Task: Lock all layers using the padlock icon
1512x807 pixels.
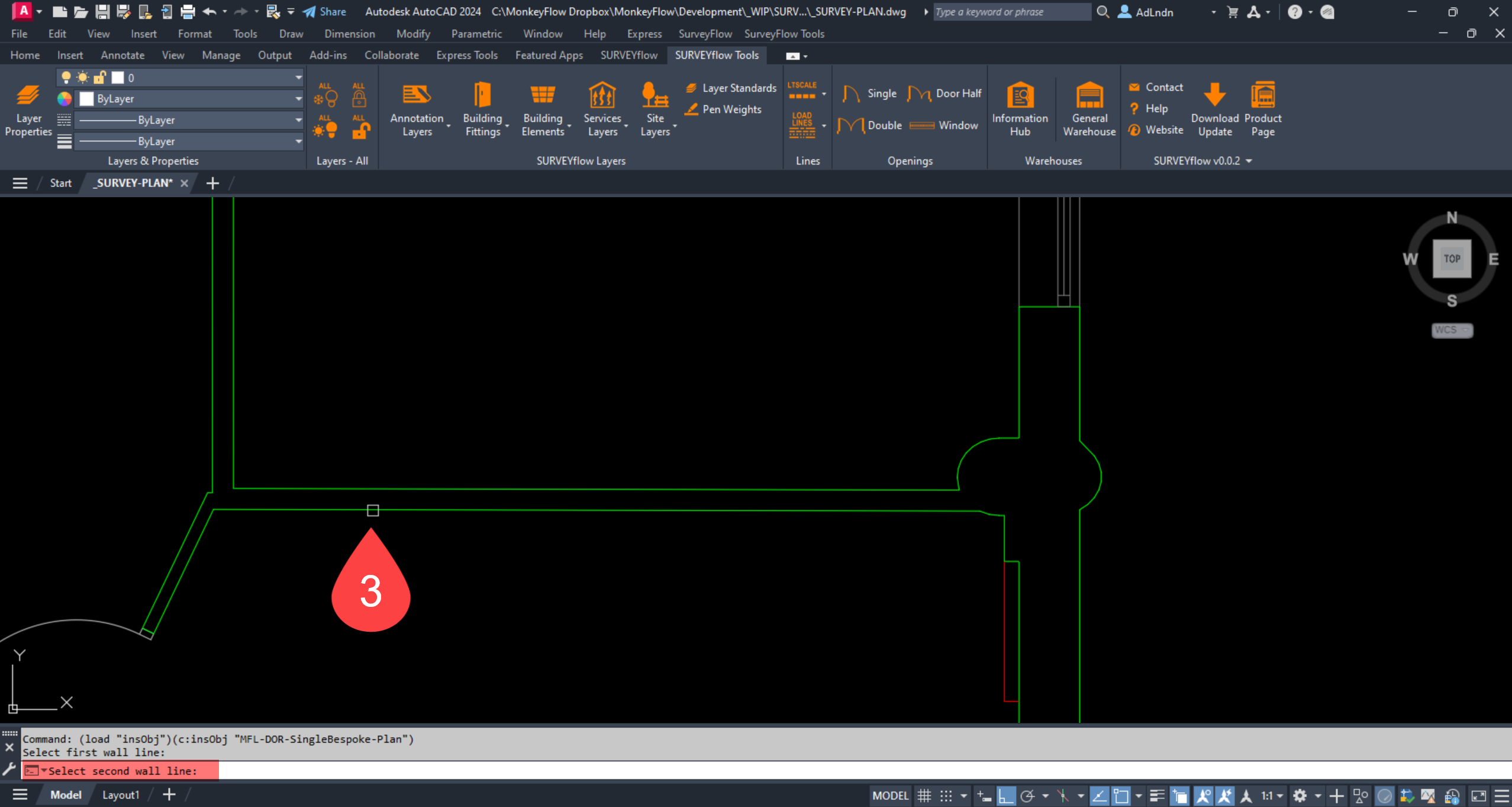Action: pos(359,95)
